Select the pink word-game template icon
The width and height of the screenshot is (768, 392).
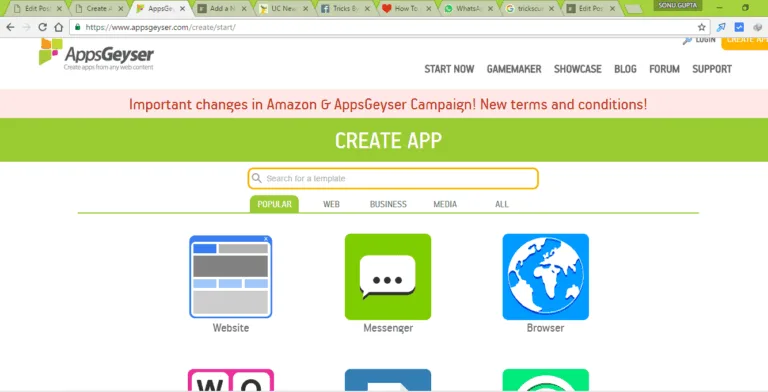(231, 380)
